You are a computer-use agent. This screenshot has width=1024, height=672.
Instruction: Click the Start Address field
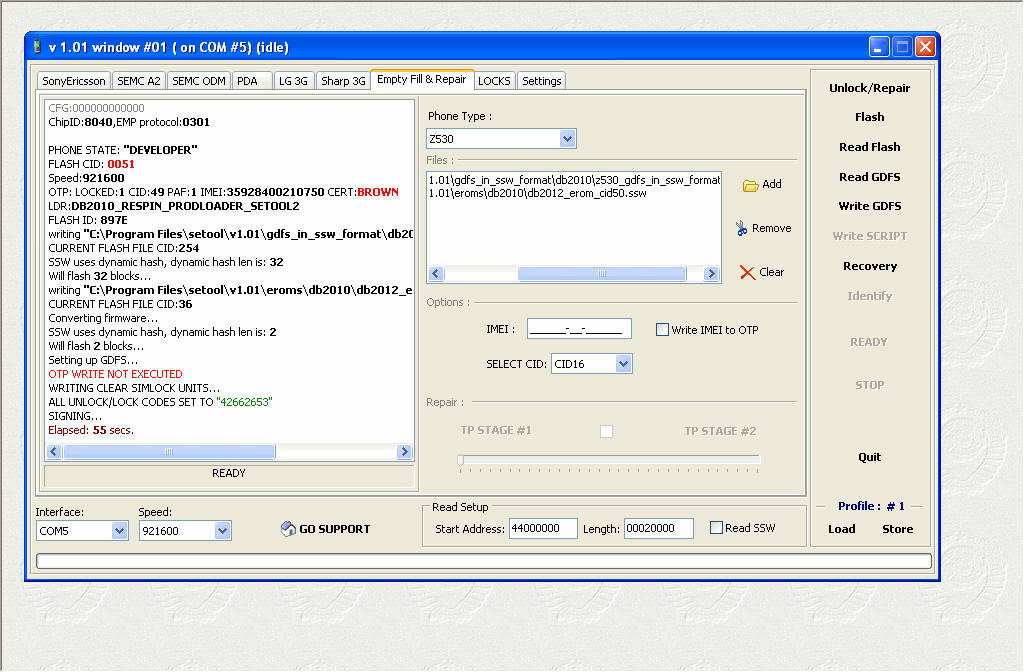pyautogui.click(x=543, y=528)
